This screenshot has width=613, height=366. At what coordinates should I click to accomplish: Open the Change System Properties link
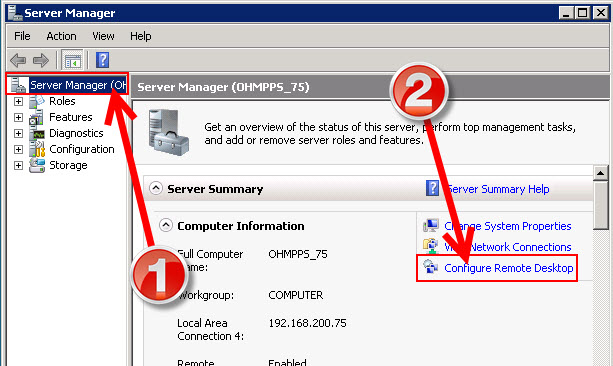coord(508,226)
